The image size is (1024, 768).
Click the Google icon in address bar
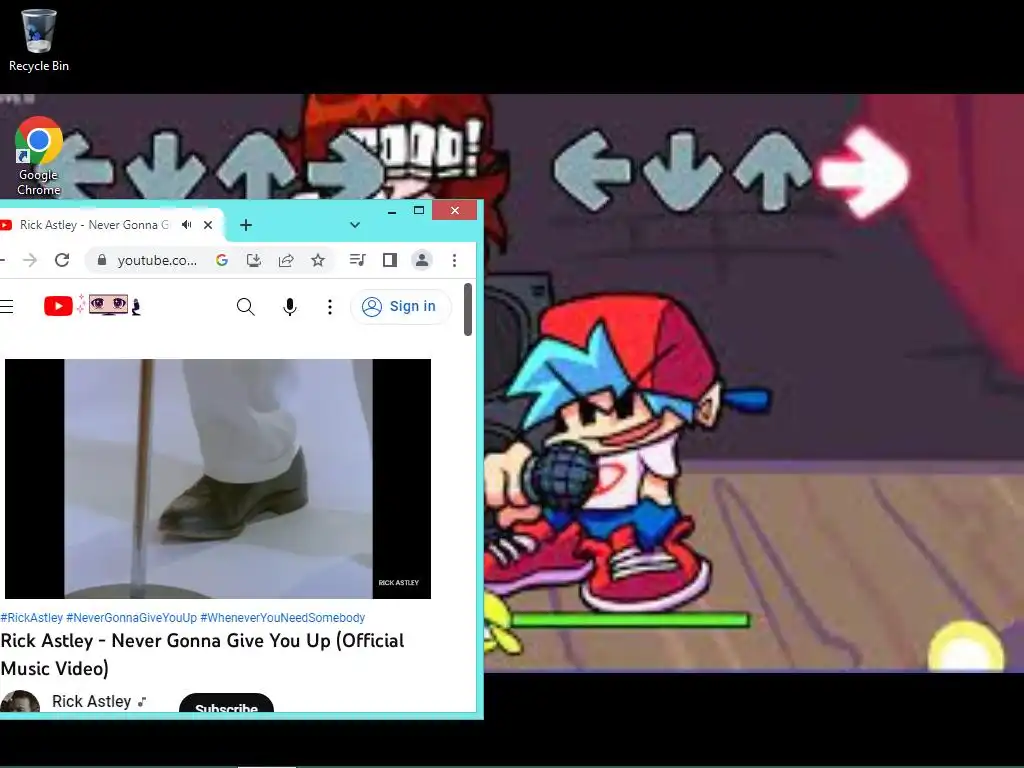coord(221,260)
